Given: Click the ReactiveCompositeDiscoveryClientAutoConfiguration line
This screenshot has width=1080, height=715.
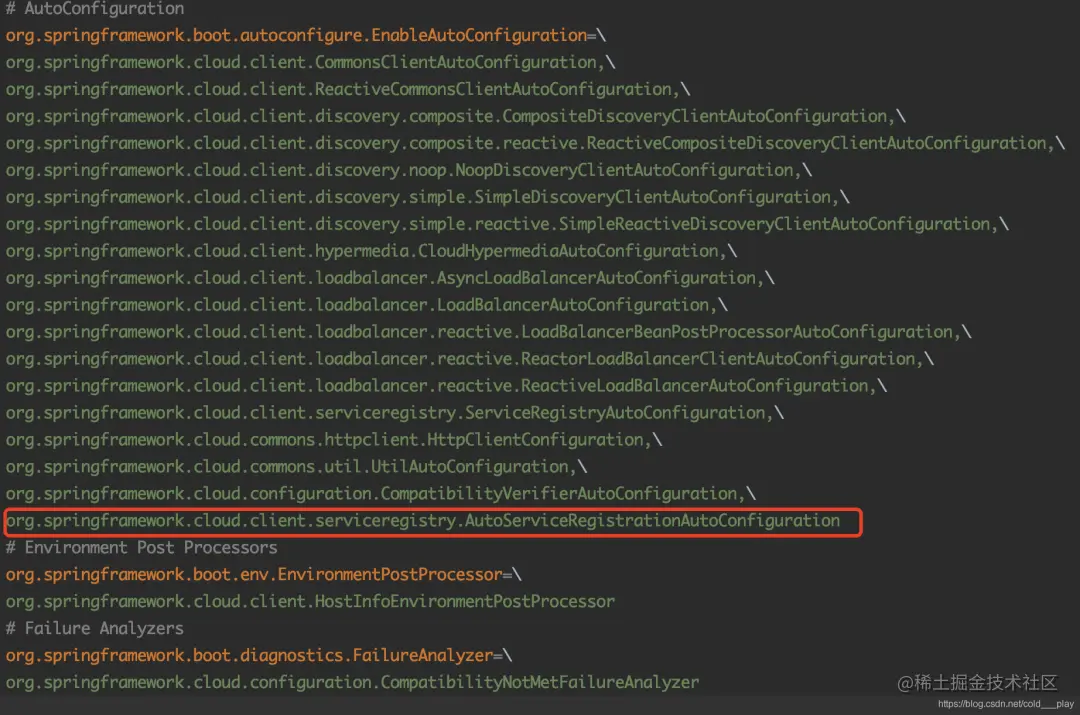Looking at the screenshot, I should coord(535,143).
